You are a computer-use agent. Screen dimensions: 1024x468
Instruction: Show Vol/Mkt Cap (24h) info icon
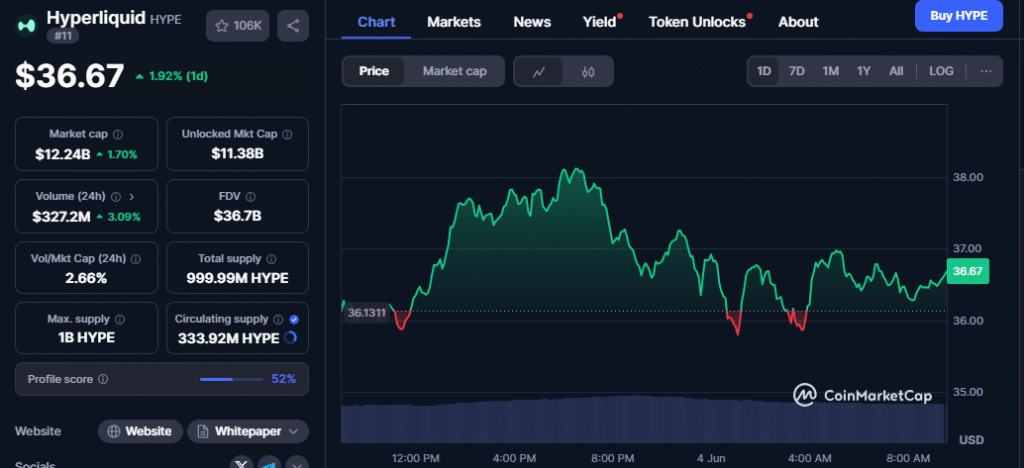coord(136,259)
